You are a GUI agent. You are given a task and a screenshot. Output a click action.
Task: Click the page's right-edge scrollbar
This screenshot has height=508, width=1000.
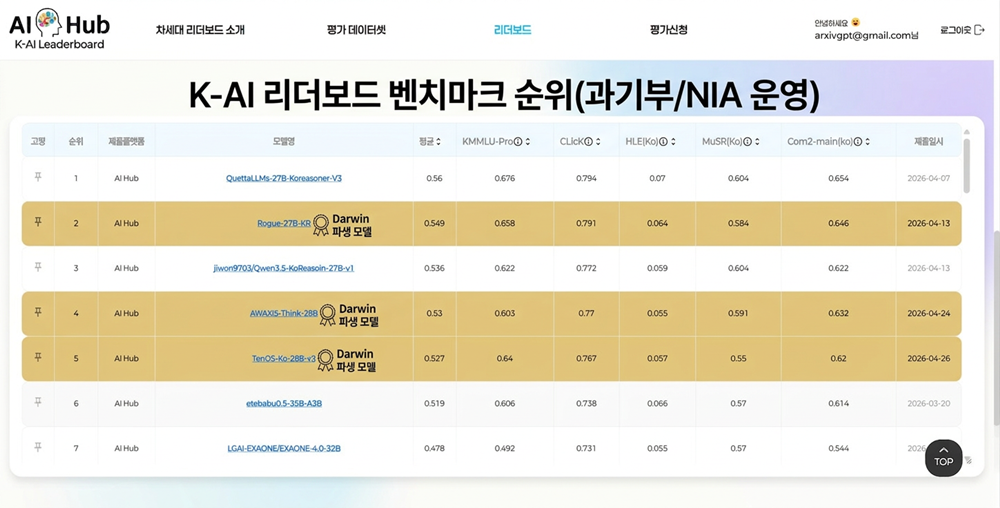coord(996,328)
